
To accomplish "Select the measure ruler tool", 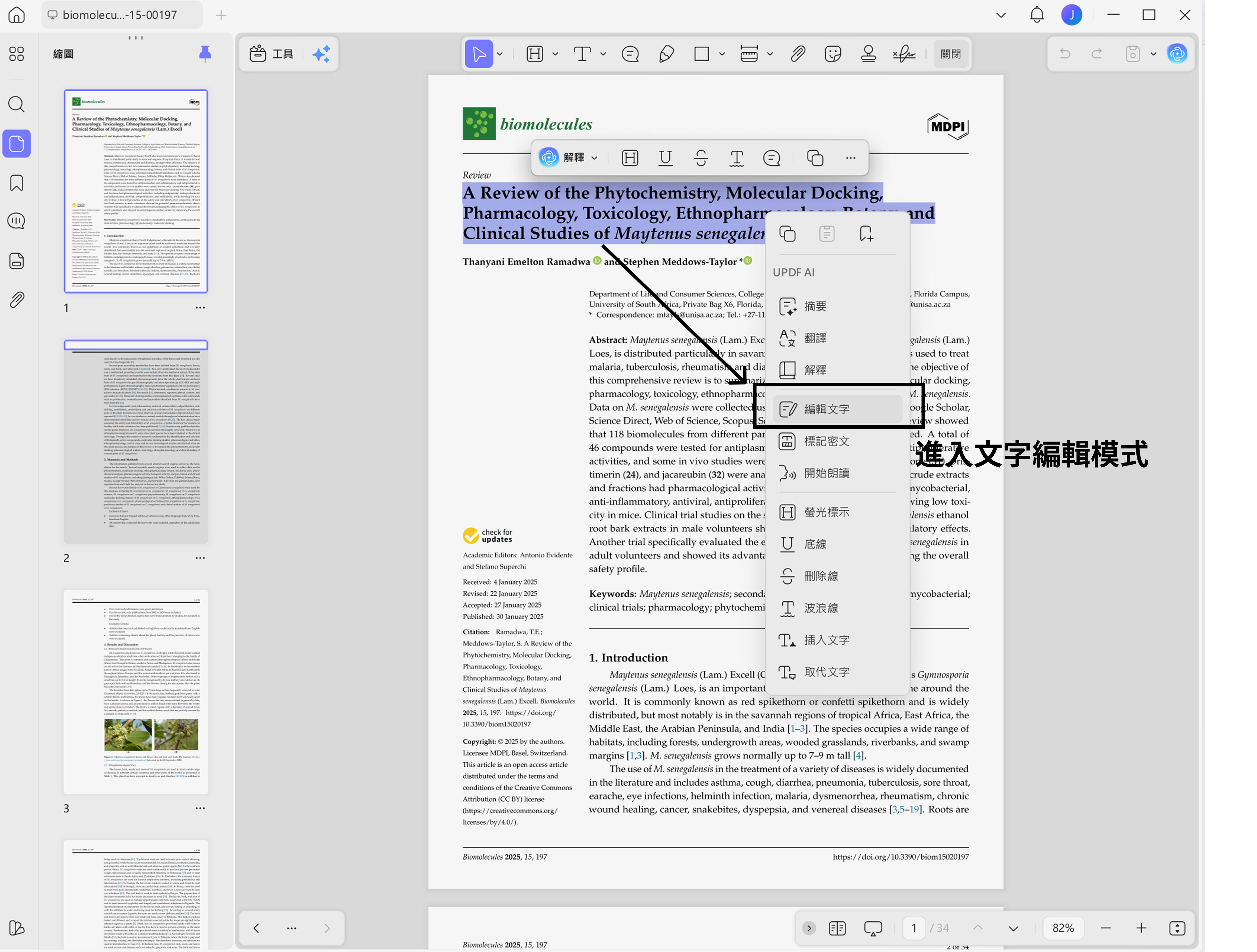I will [749, 54].
